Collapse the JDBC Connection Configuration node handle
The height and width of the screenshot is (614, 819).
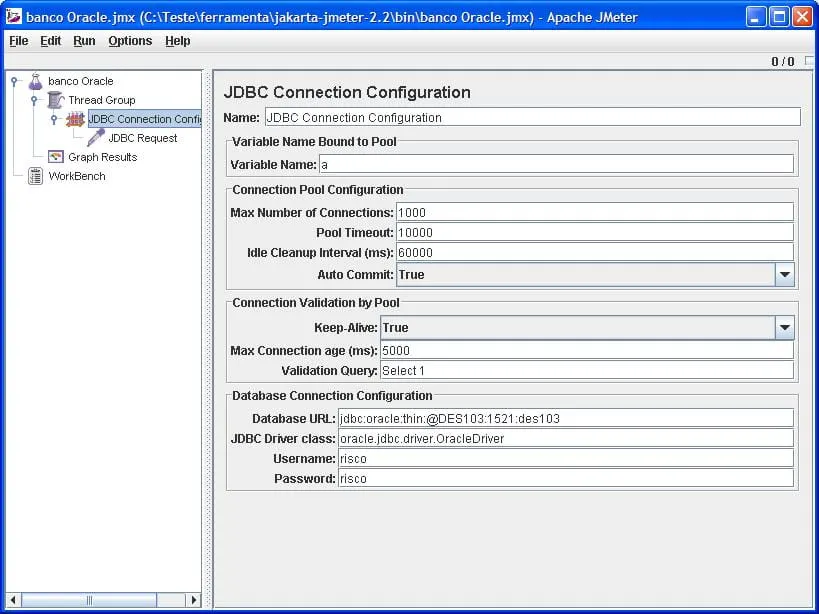(x=54, y=119)
